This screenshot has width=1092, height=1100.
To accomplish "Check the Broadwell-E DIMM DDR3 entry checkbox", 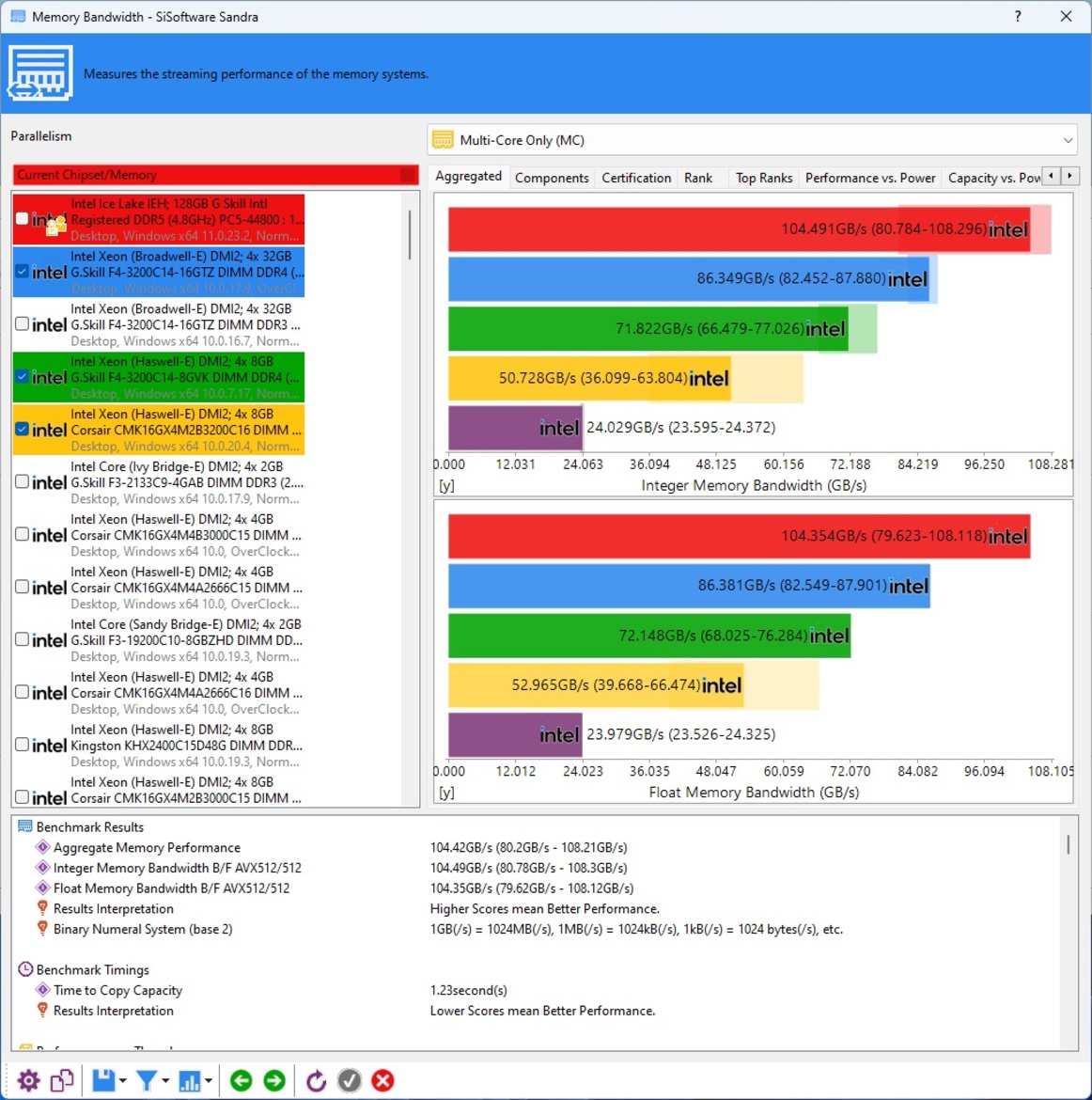I will (x=22, y=324).
